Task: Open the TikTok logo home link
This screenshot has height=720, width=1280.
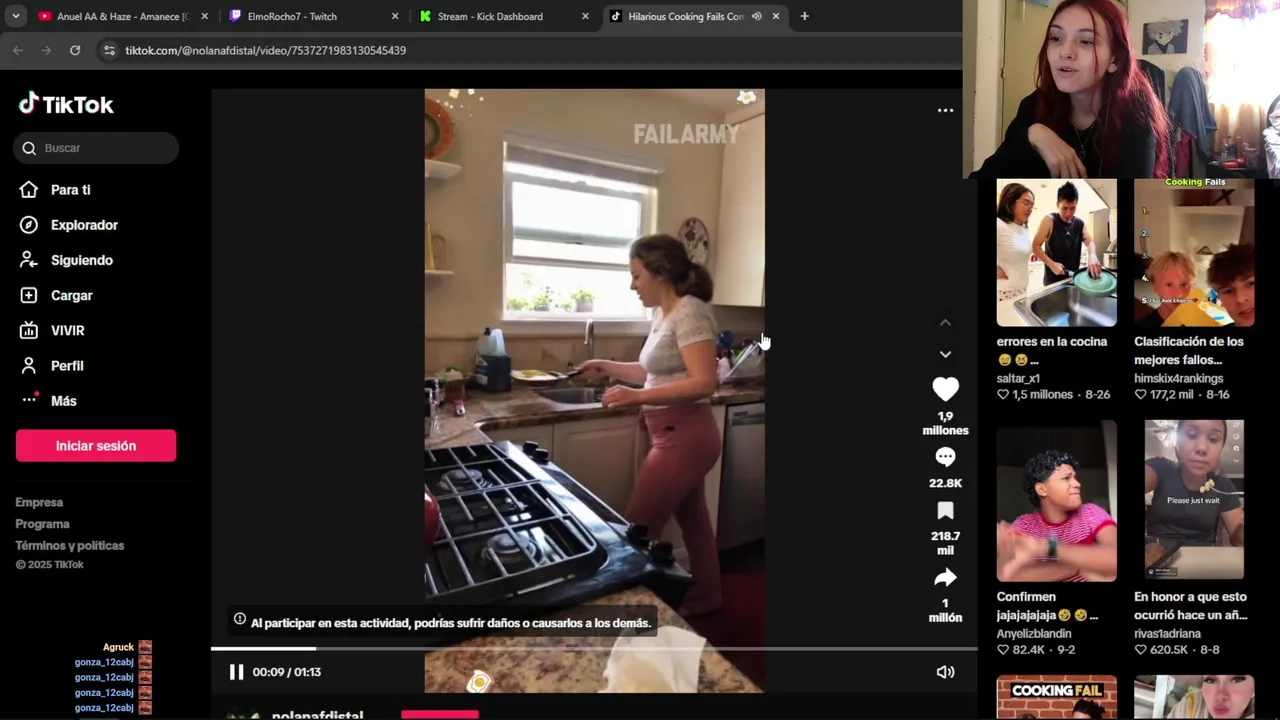Action: [x=66, y=104]
